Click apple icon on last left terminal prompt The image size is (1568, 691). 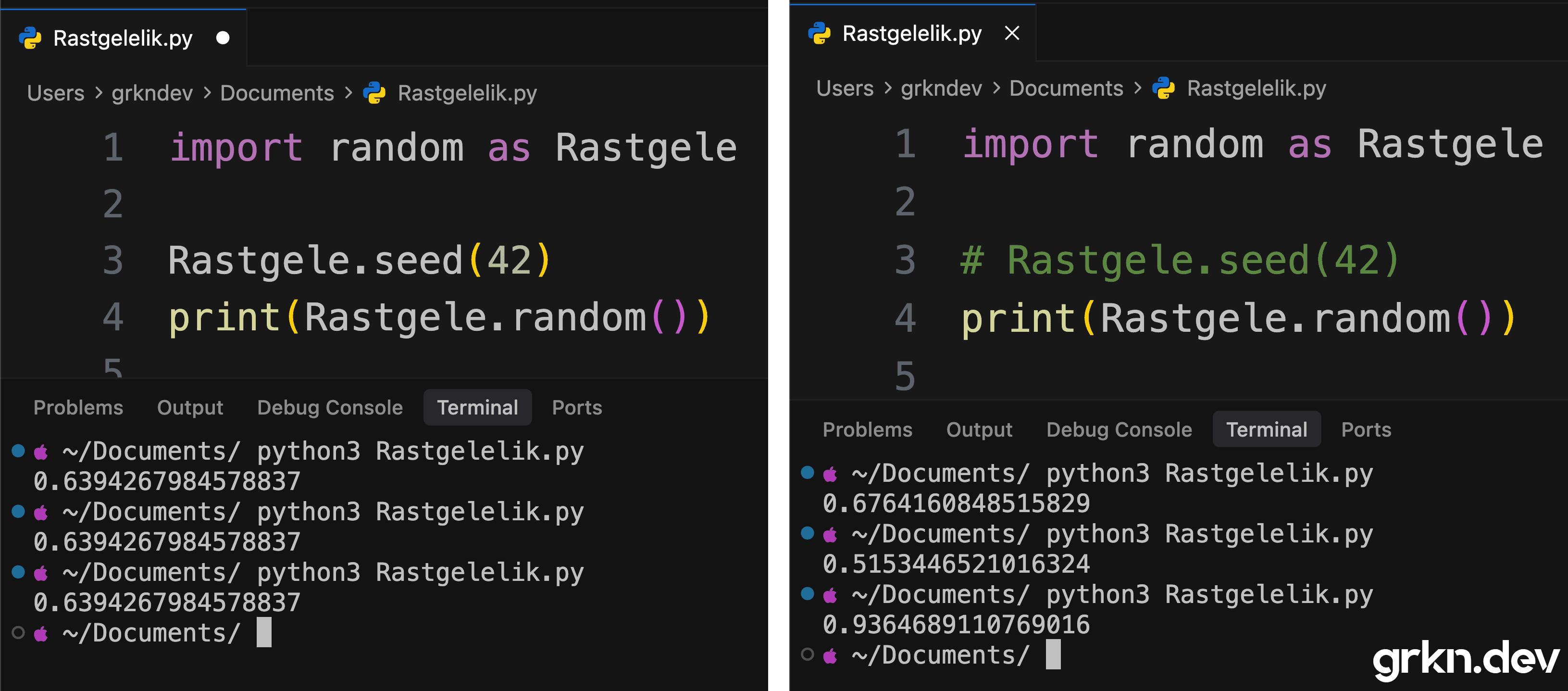[x=41, y=634]
